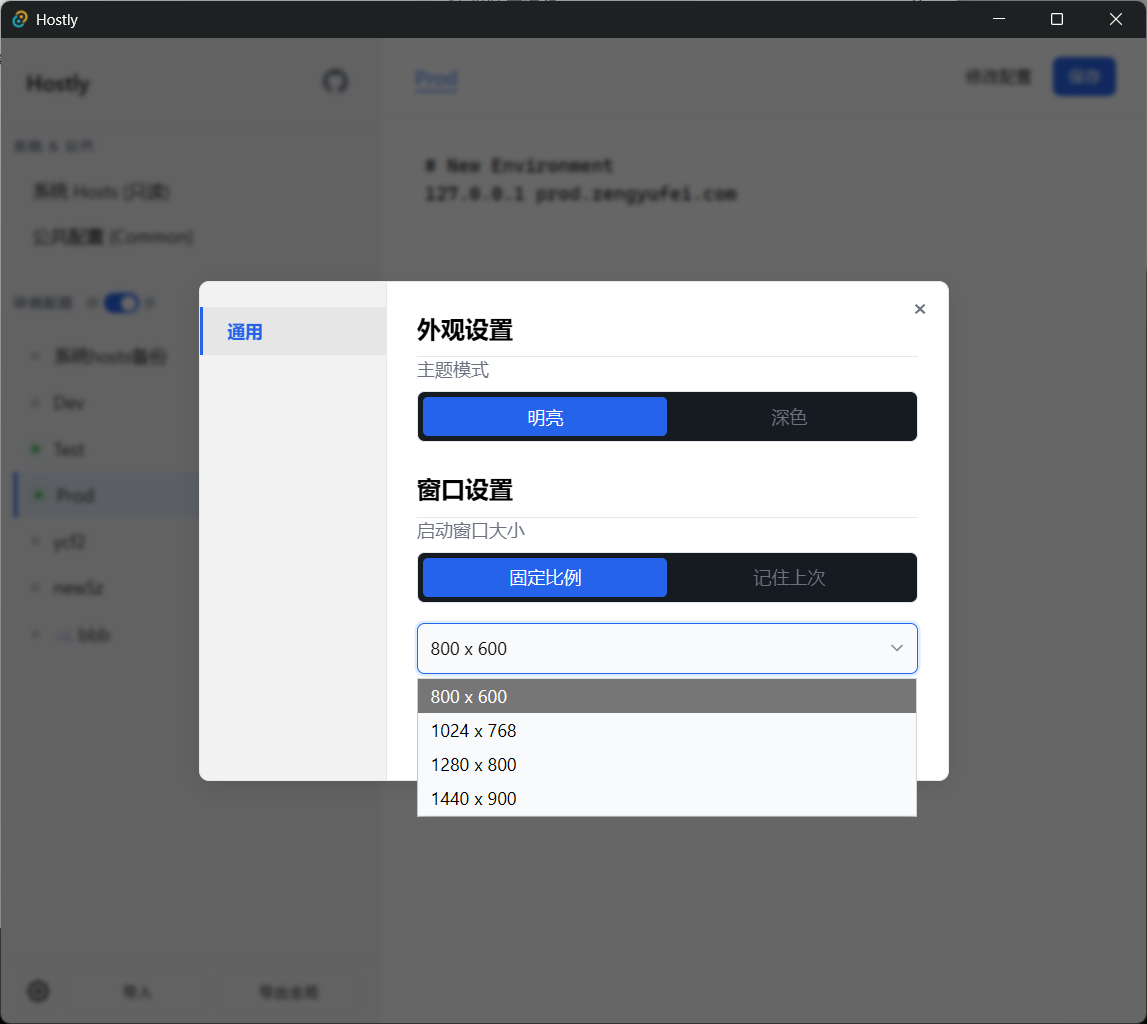
Task: Choose 1024 x 768 from the size list
Action: (x=474, y=730)
